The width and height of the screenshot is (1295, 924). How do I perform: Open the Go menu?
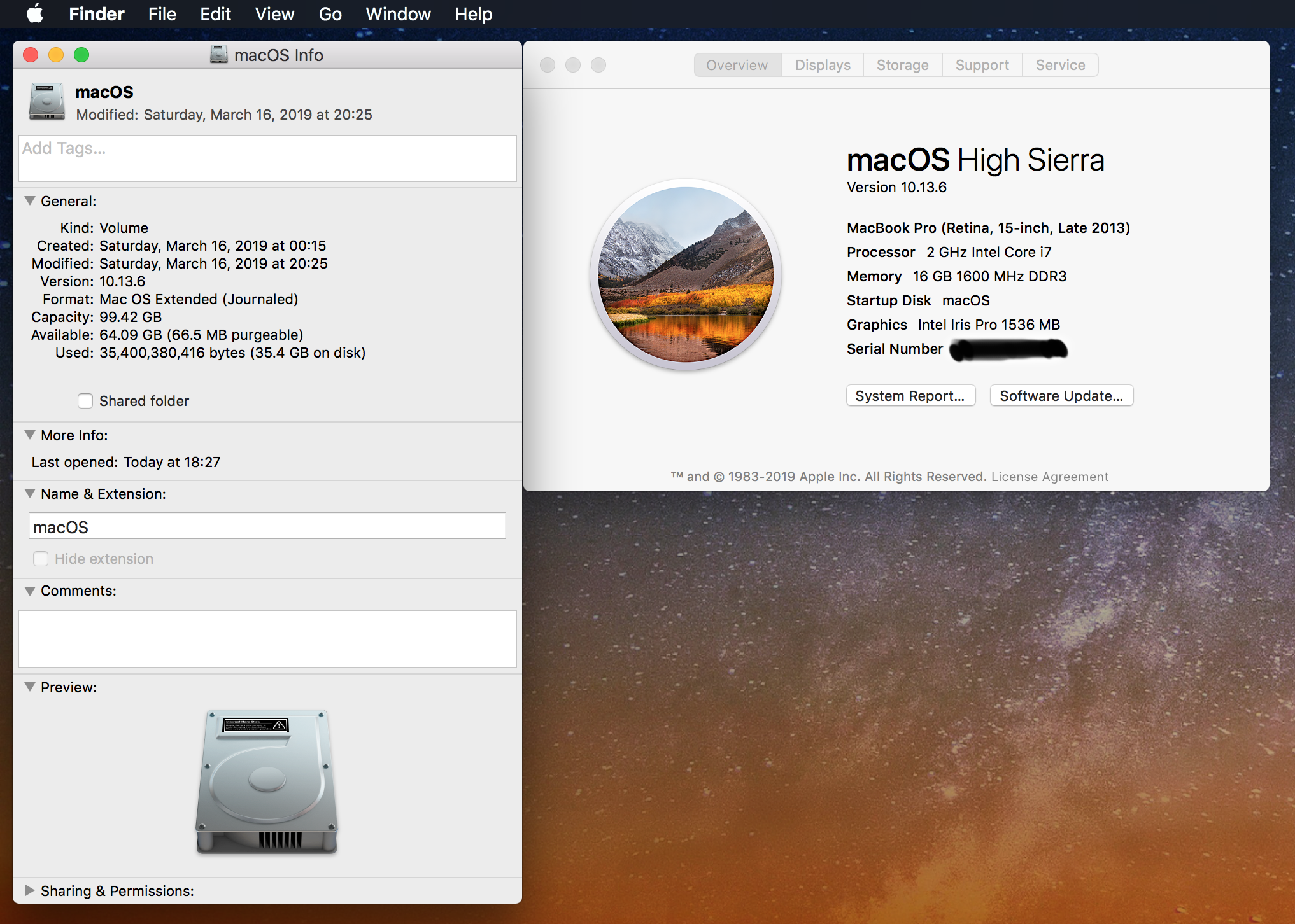330,14
